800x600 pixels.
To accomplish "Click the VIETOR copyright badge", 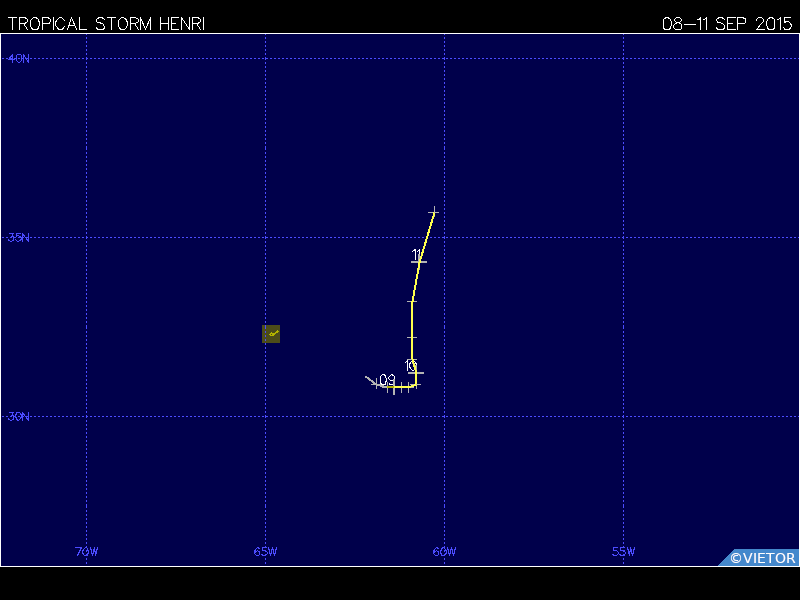I will [x=759, y=558].
